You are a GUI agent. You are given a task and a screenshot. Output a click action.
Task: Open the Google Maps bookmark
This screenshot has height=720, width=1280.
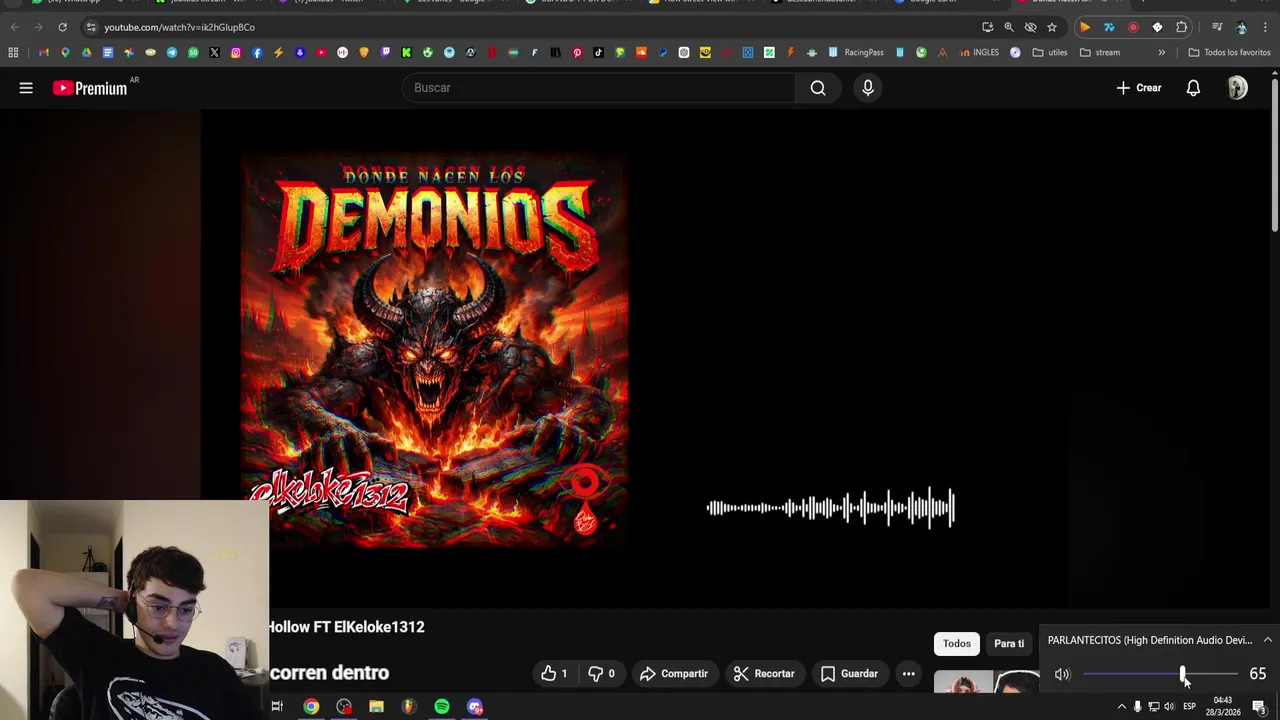(x=65, y=52)
